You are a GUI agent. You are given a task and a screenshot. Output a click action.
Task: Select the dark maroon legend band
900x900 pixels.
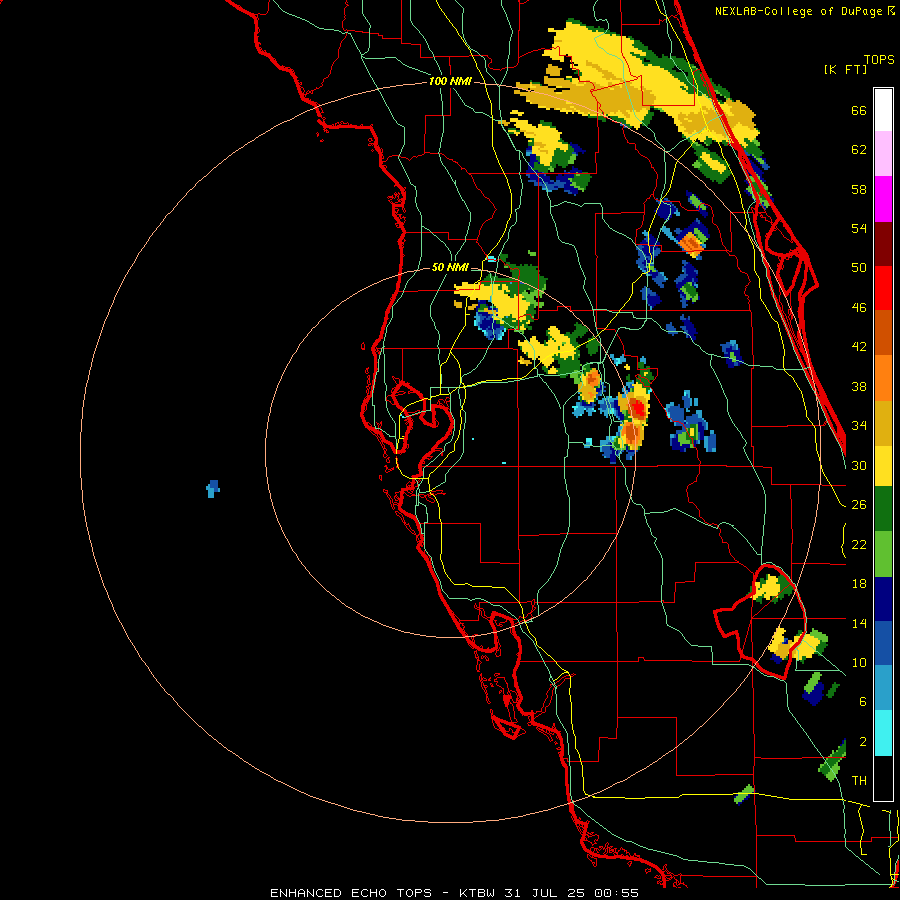point(883,244)
